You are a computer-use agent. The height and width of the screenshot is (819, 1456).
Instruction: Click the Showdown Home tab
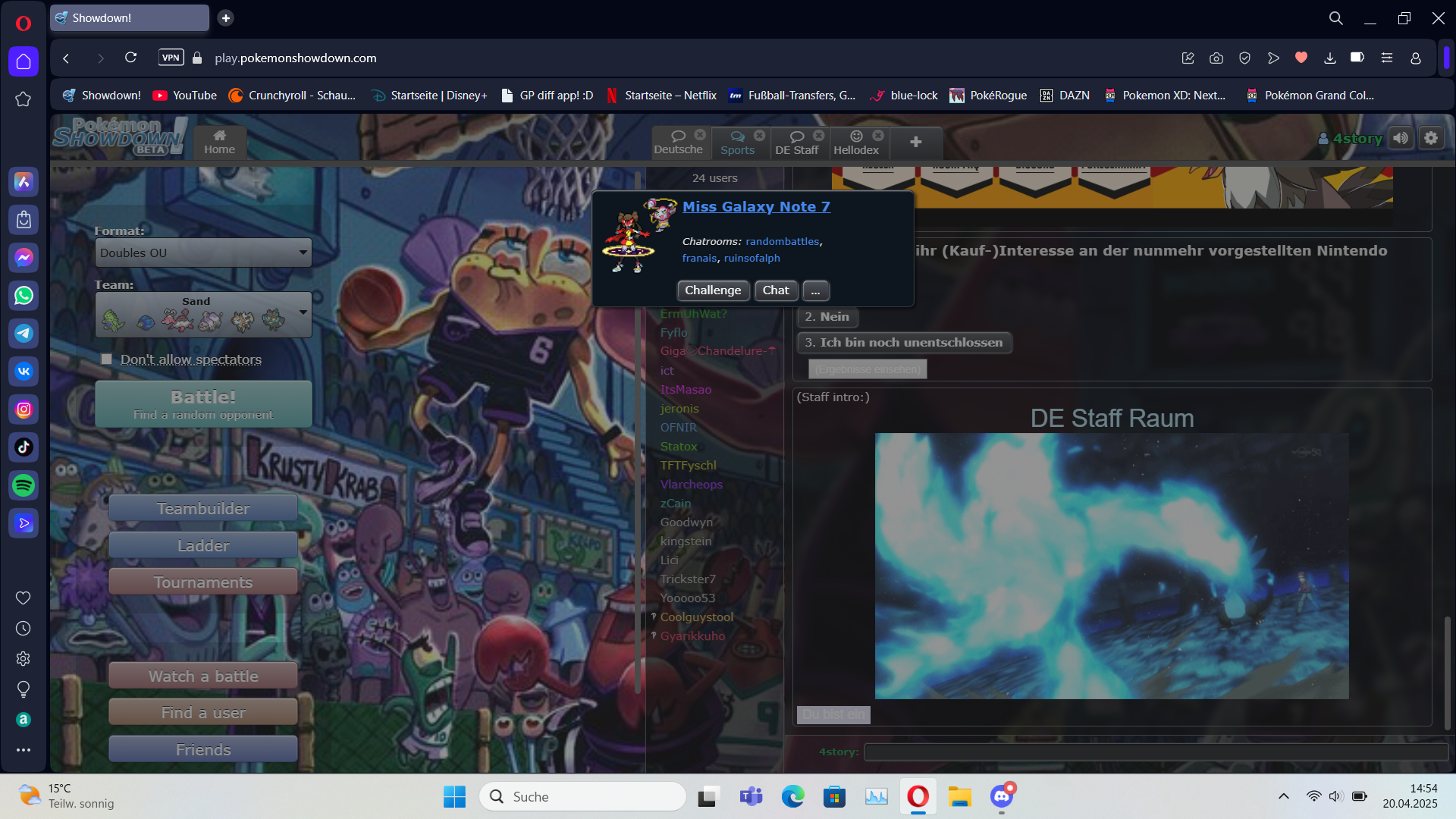point(219,142)
